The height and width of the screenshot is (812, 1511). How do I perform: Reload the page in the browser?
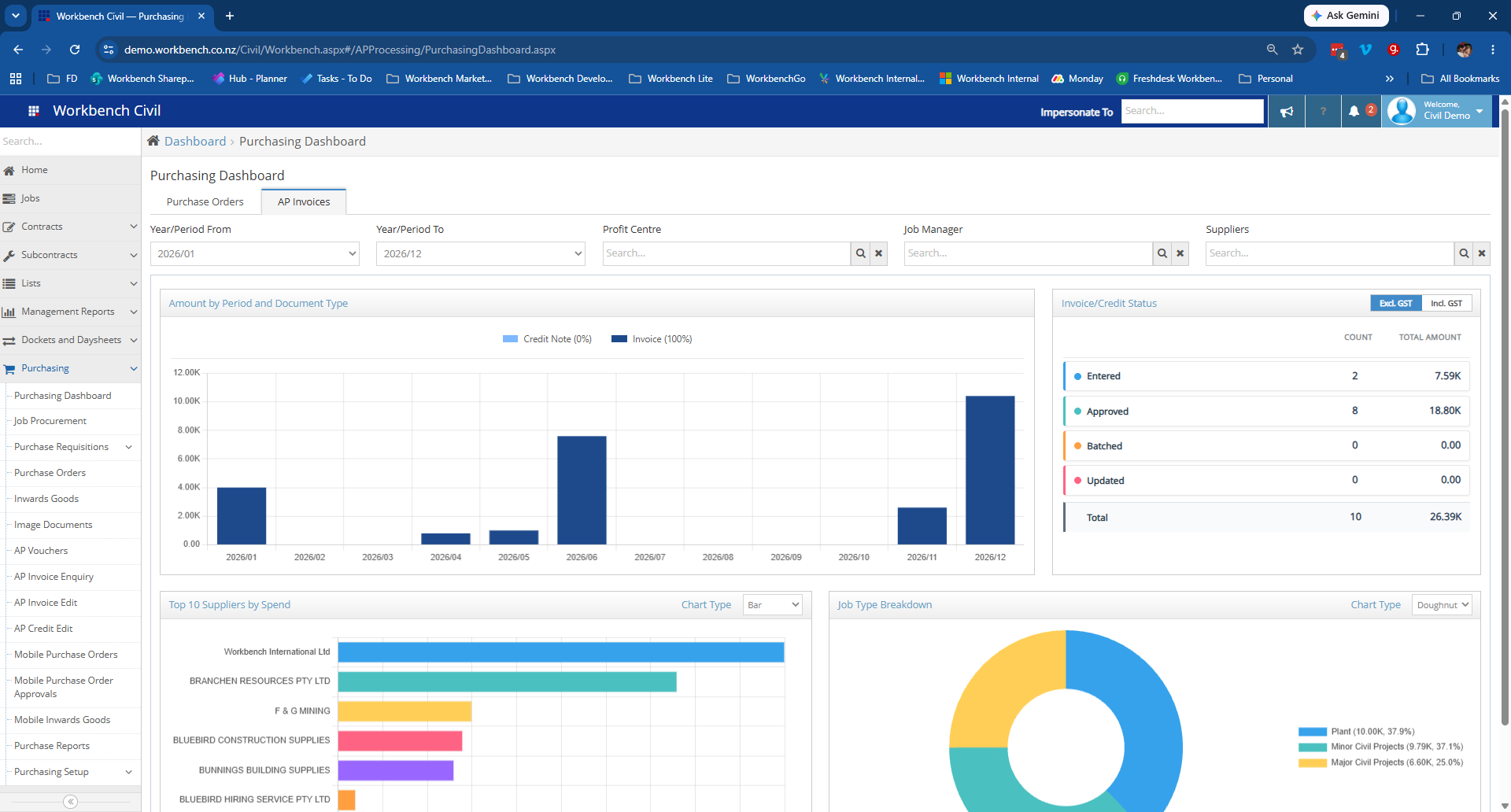(x=75, y=50)
